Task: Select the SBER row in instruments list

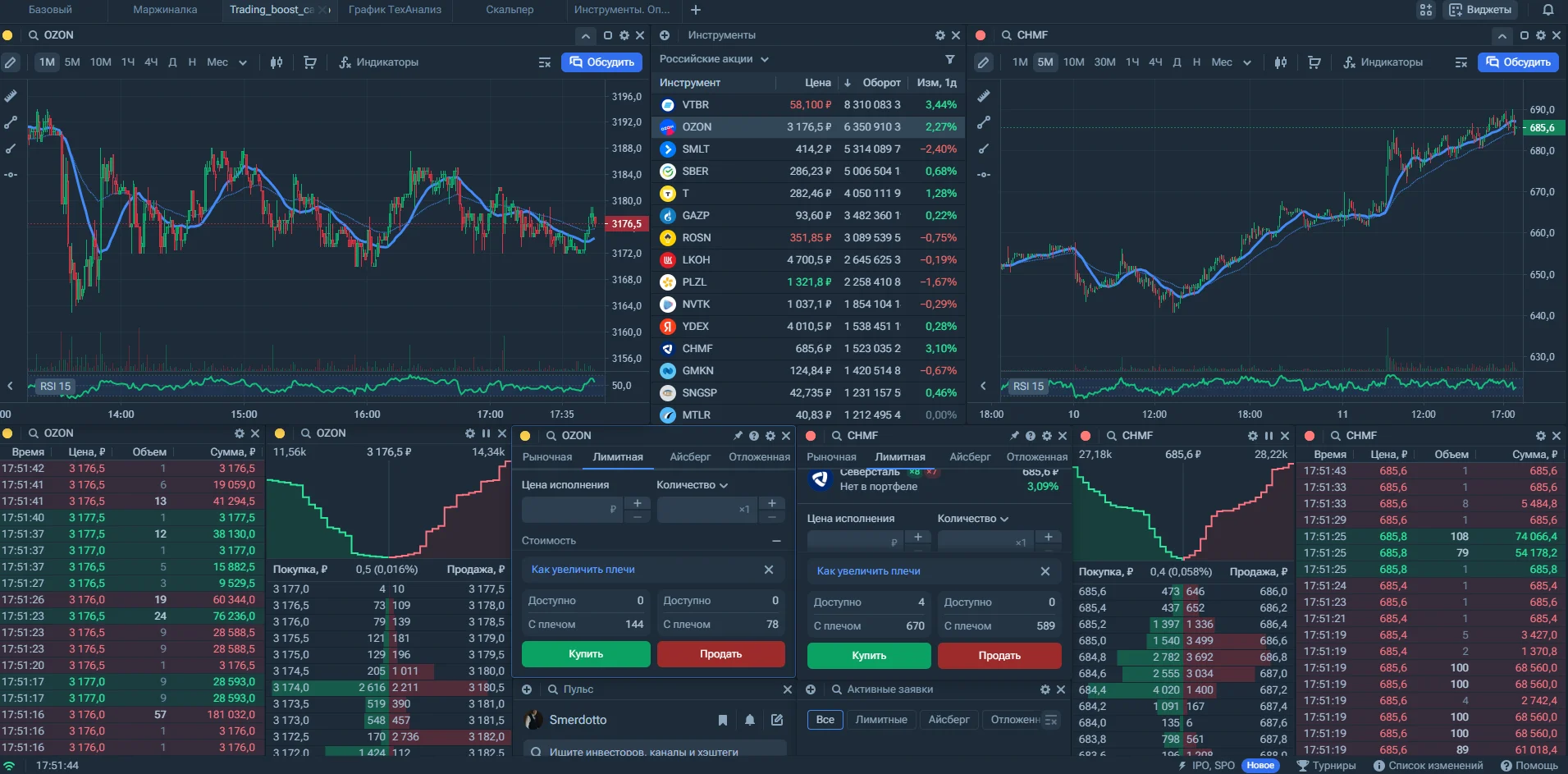Action: [x=808, y=172]
